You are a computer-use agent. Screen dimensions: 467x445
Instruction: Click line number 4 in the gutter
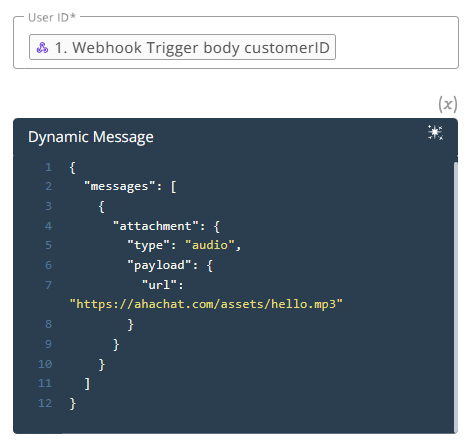(x=49, y=226)
